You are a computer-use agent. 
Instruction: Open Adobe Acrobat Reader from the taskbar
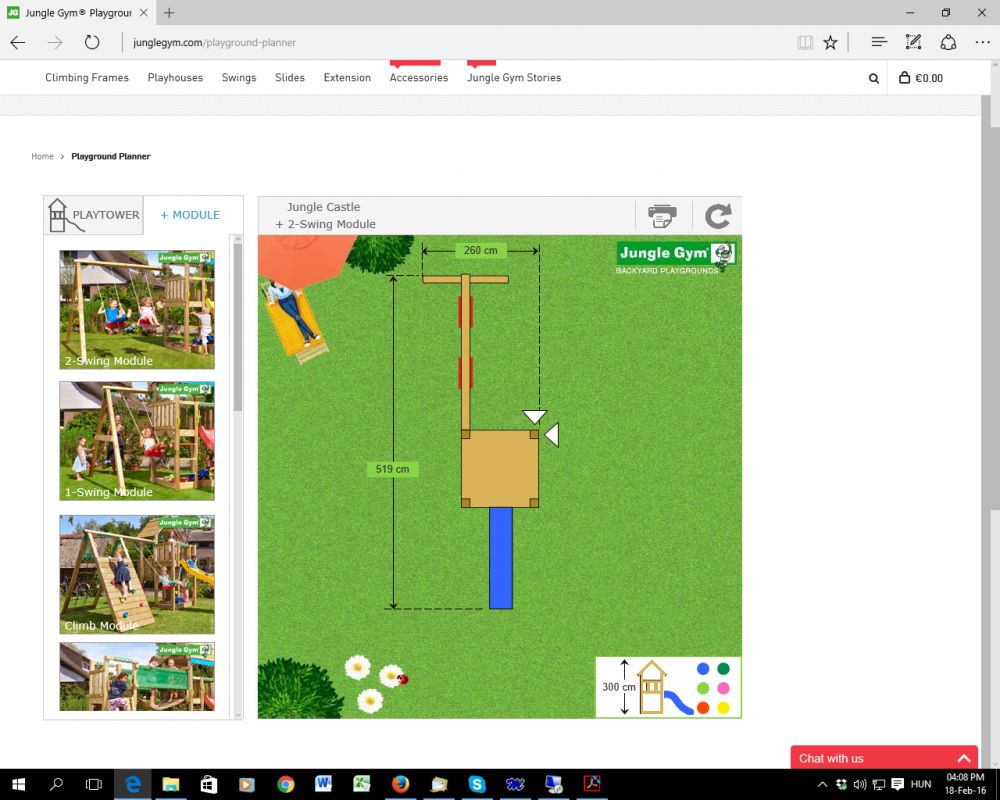(x=592, y=784)
